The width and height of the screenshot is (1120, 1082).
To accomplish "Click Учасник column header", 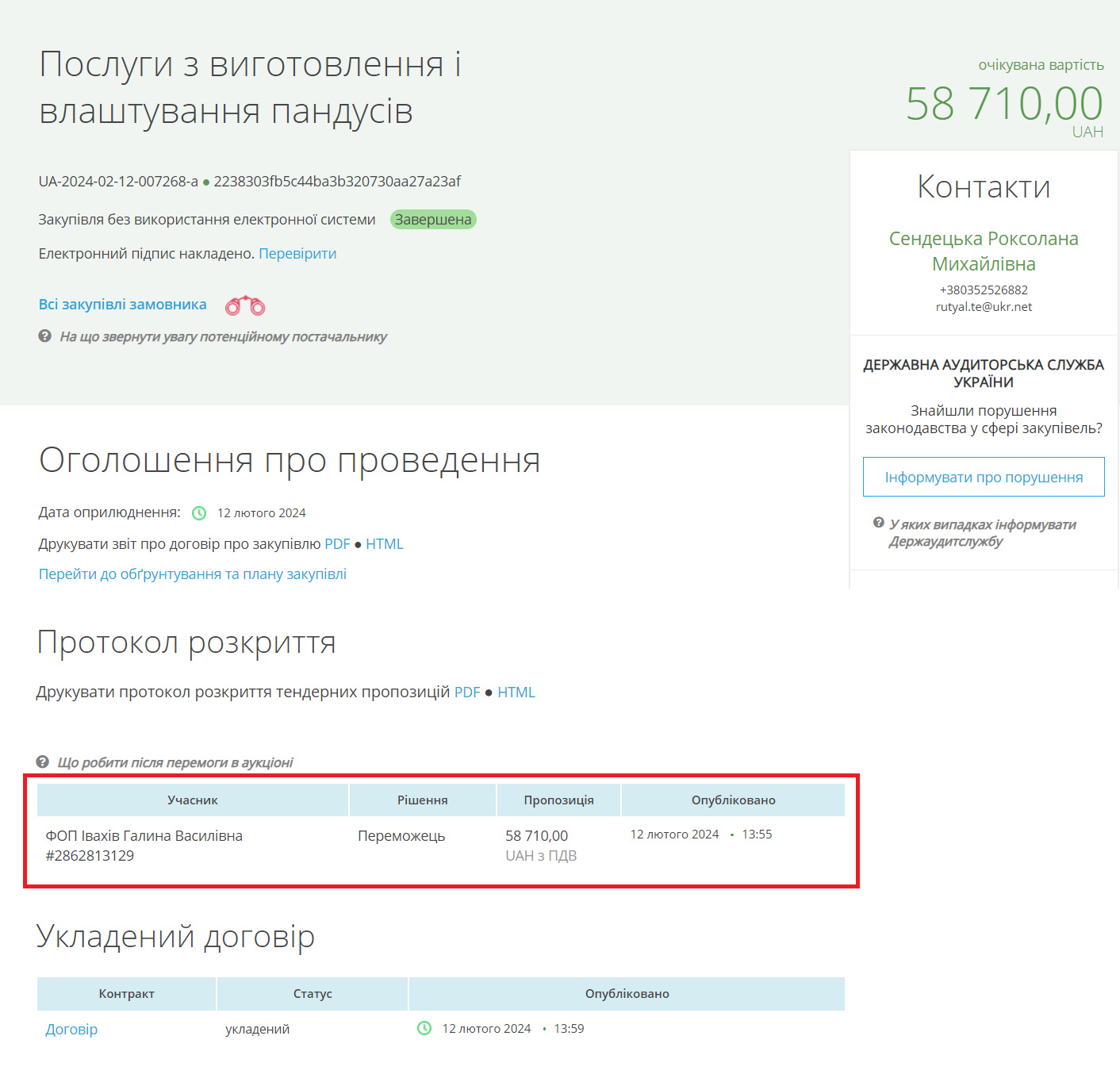I will [193, 800].
